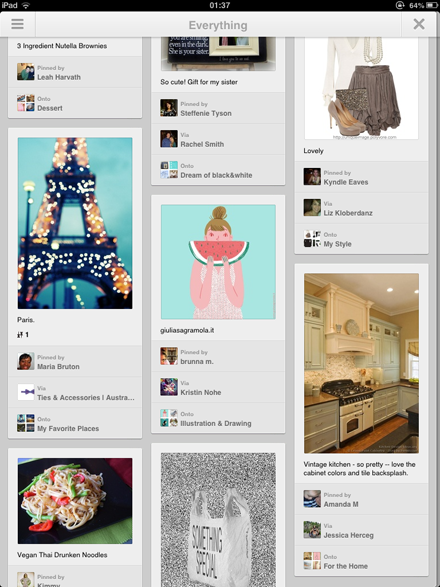Open the watermelon girl illustration pin
The image size is (440, 587).
[218, 262]
